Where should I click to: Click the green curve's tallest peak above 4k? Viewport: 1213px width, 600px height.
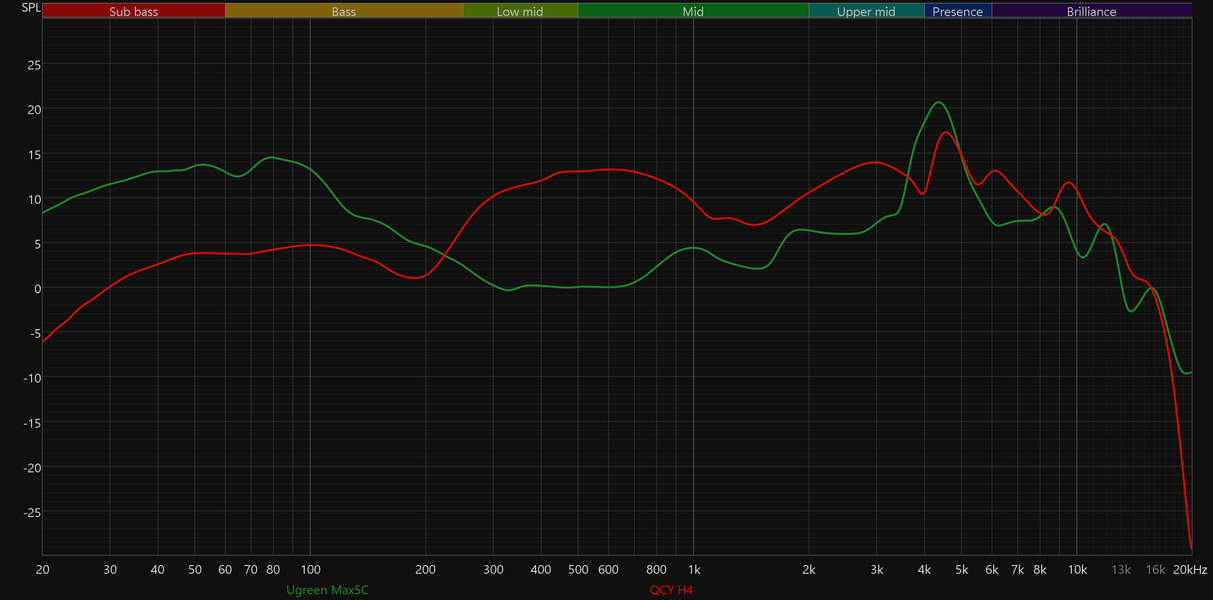[938, 102]
